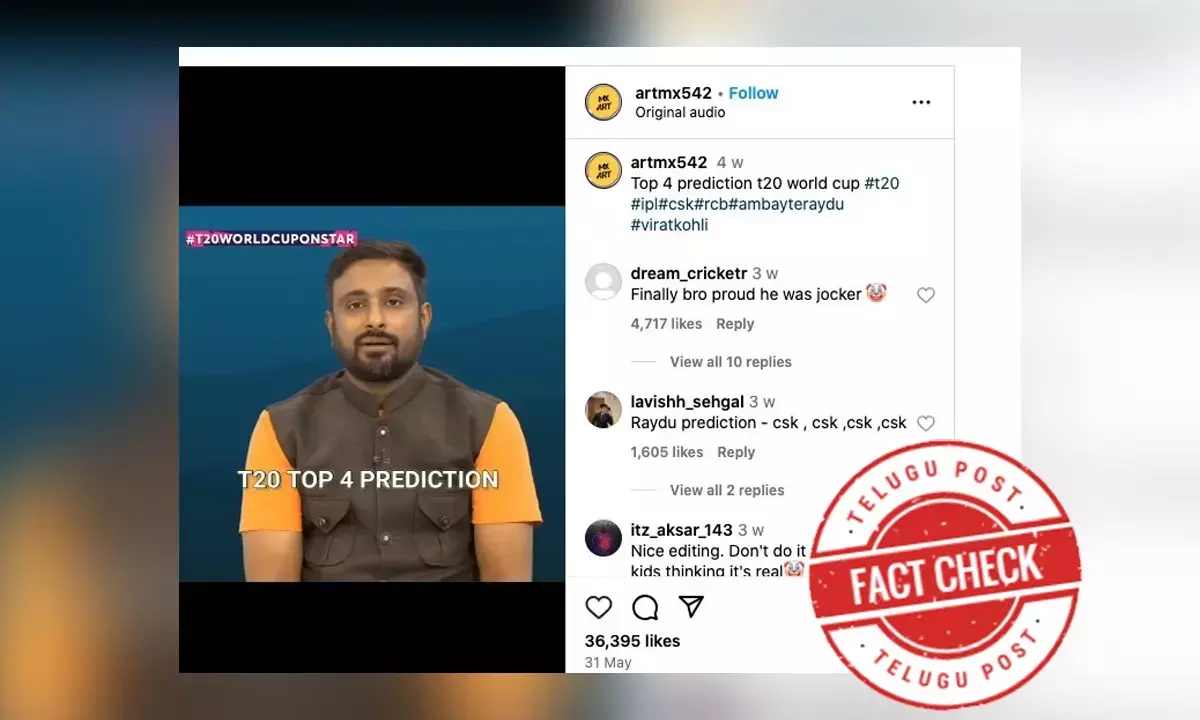The width and height of the screenshot is (1200, 720).
Task: Like dream_cricketr's comment heart
Action: coord(926,295)
